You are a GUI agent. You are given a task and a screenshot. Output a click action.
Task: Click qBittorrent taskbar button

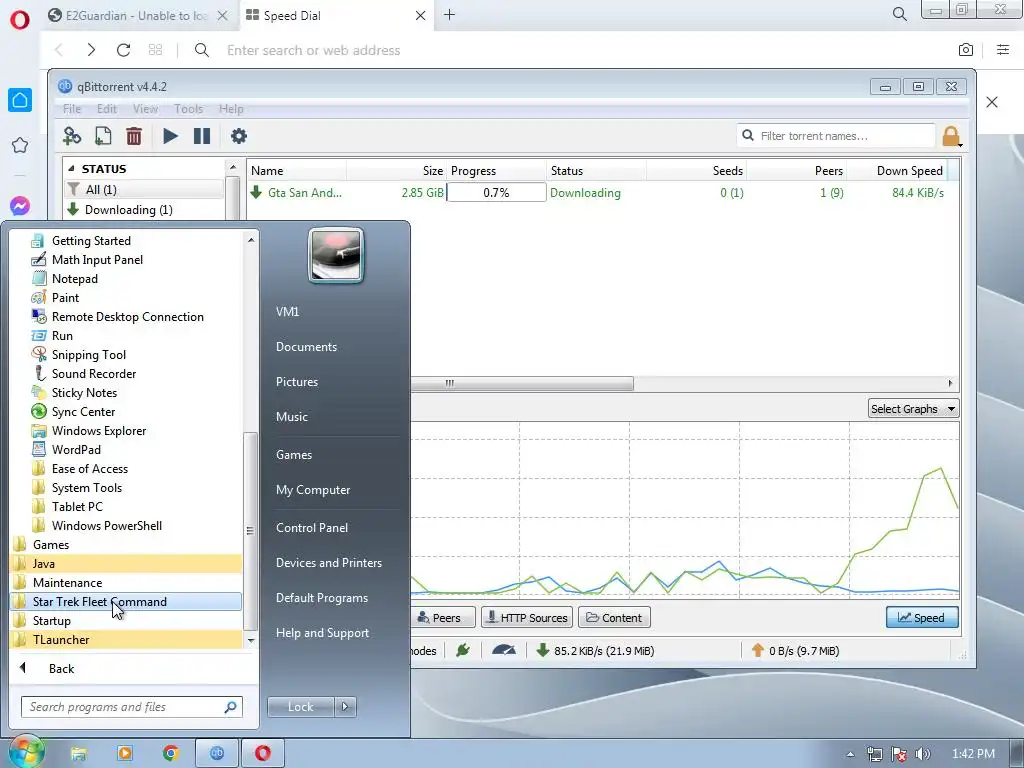[217, 753]
